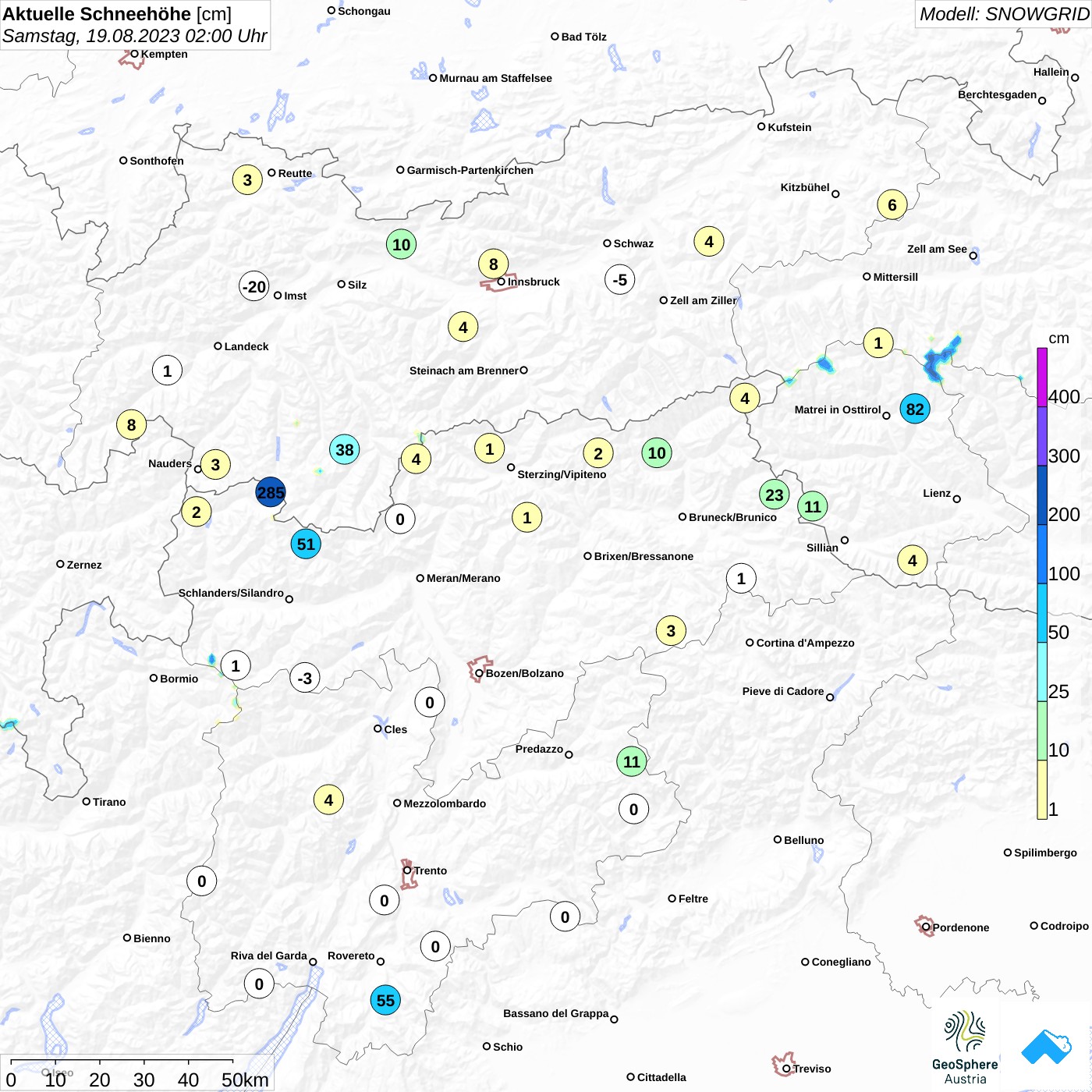The height and width of the screenshot is (1092, 1092).
Task: Click the Innsbruck city label
Action: click(534, 282)
